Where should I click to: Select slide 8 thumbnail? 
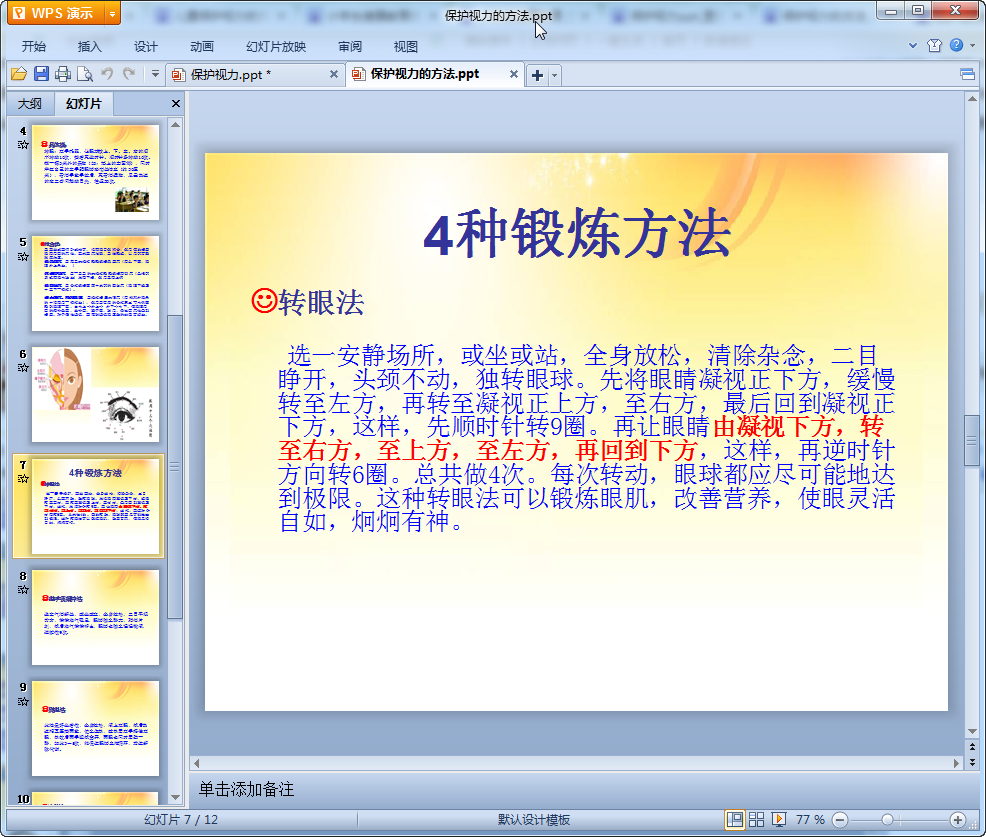coord(96,618)
